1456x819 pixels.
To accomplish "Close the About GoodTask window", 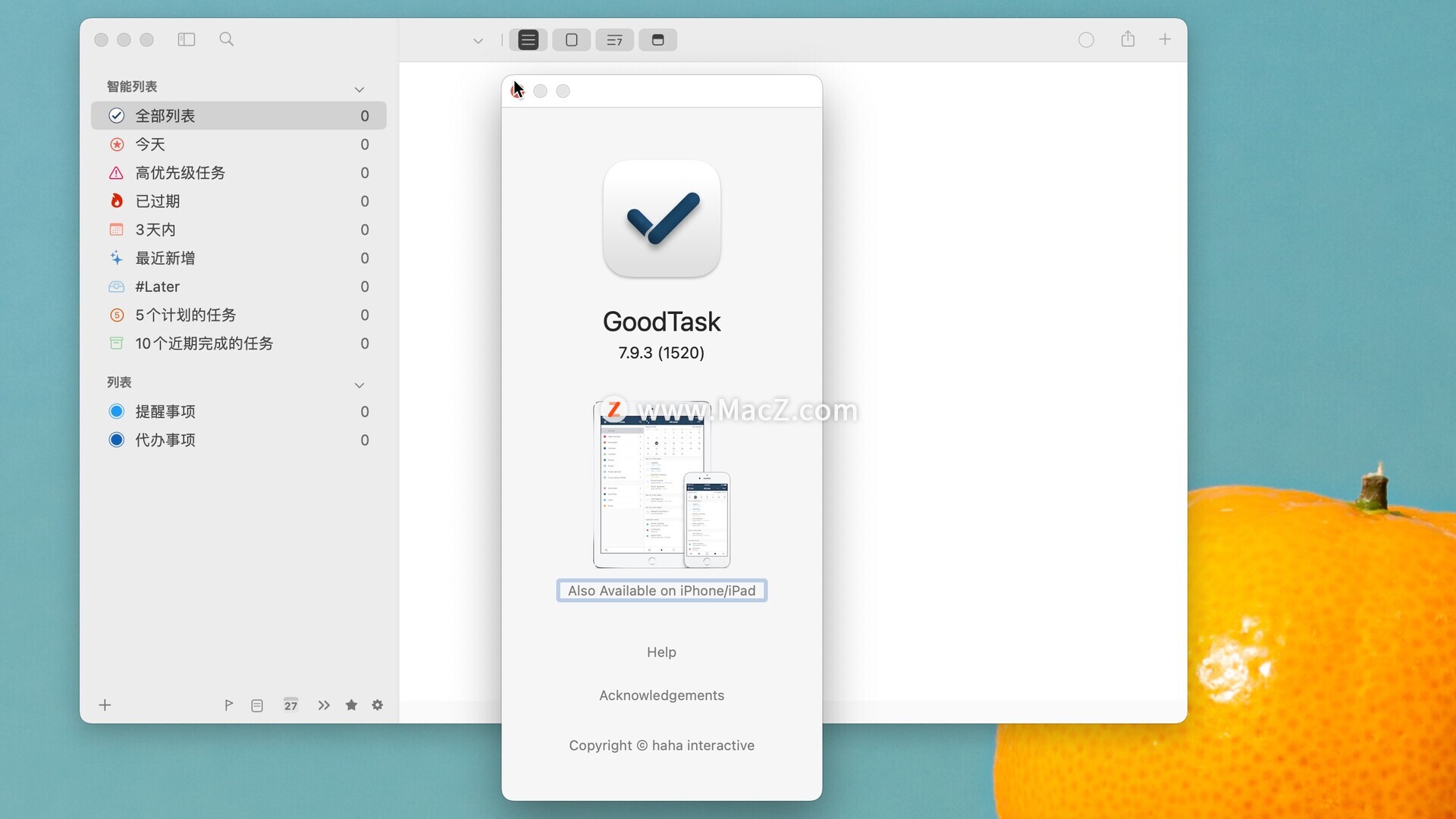I will pyautogui.click(x=517, y=91).
